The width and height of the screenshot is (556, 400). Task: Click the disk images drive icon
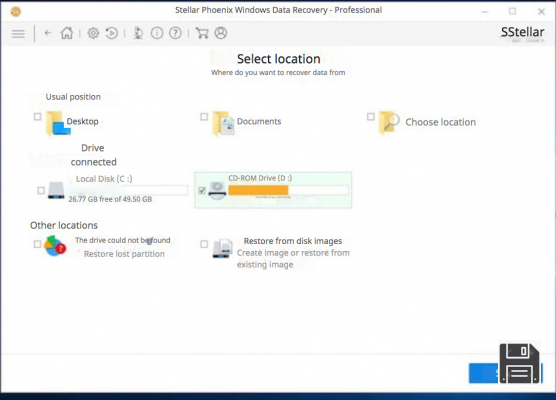[223, 248]
